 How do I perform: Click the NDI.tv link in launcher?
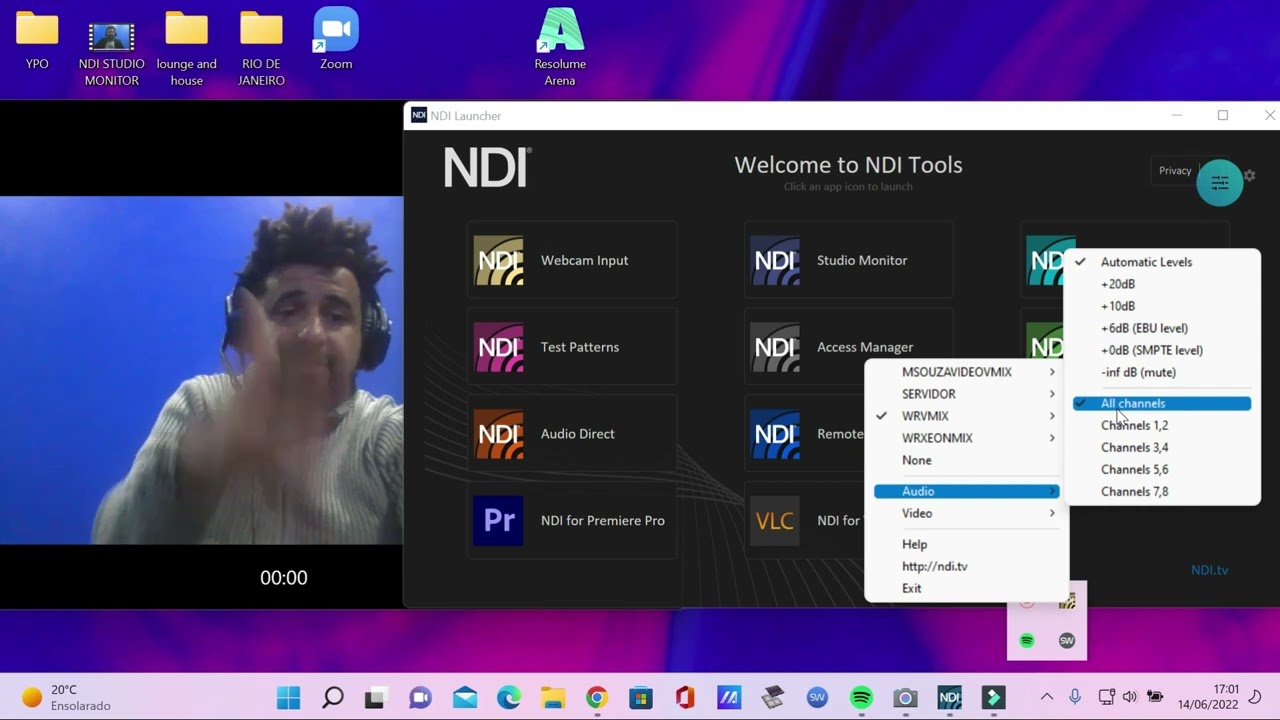pyautogui.click(x=1209, y=570)
